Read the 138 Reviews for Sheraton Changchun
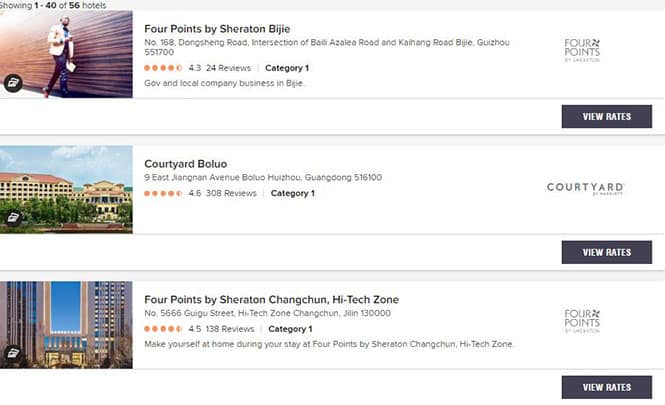 click(x=230, y=329)
